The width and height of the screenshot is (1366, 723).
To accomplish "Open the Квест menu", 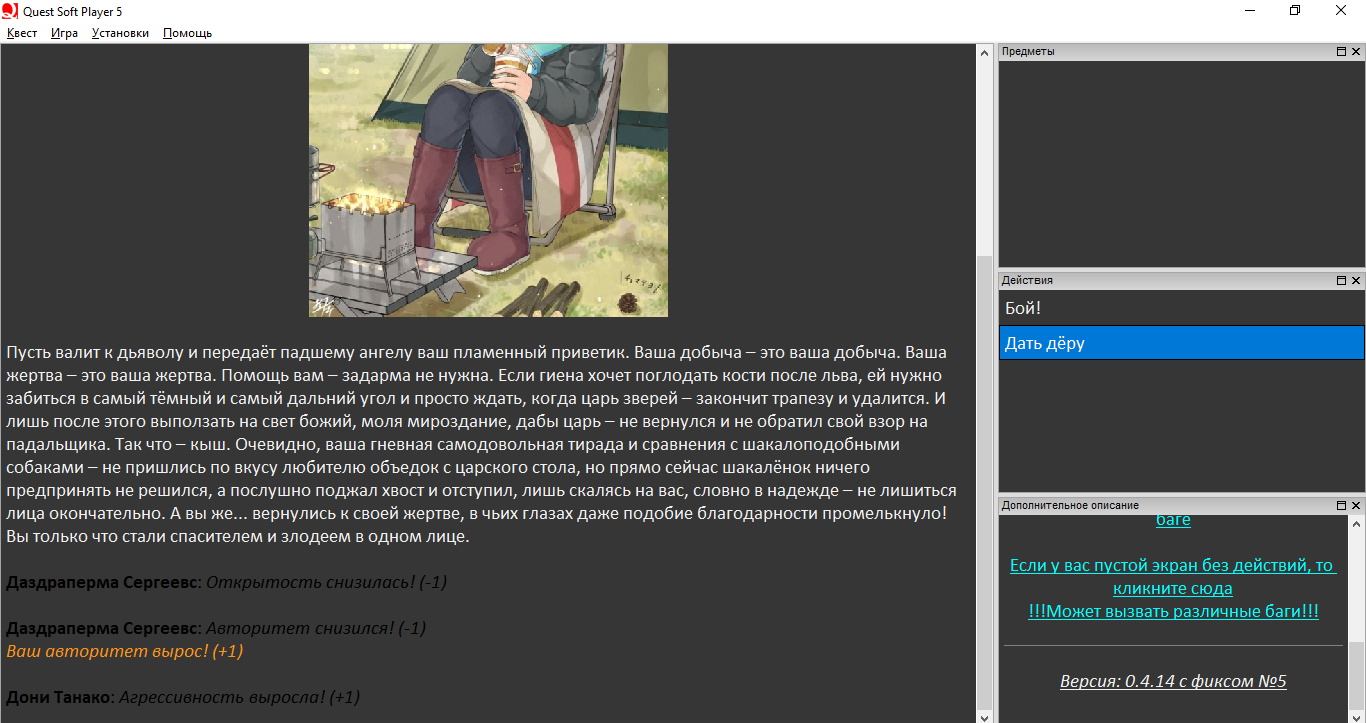I will (x=22, y=33).
